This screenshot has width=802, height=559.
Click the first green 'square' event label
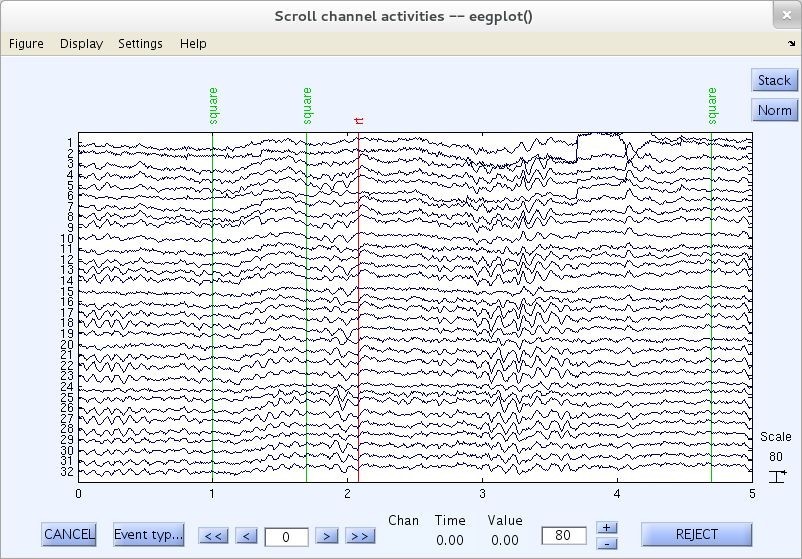click(x=213, y=106)
